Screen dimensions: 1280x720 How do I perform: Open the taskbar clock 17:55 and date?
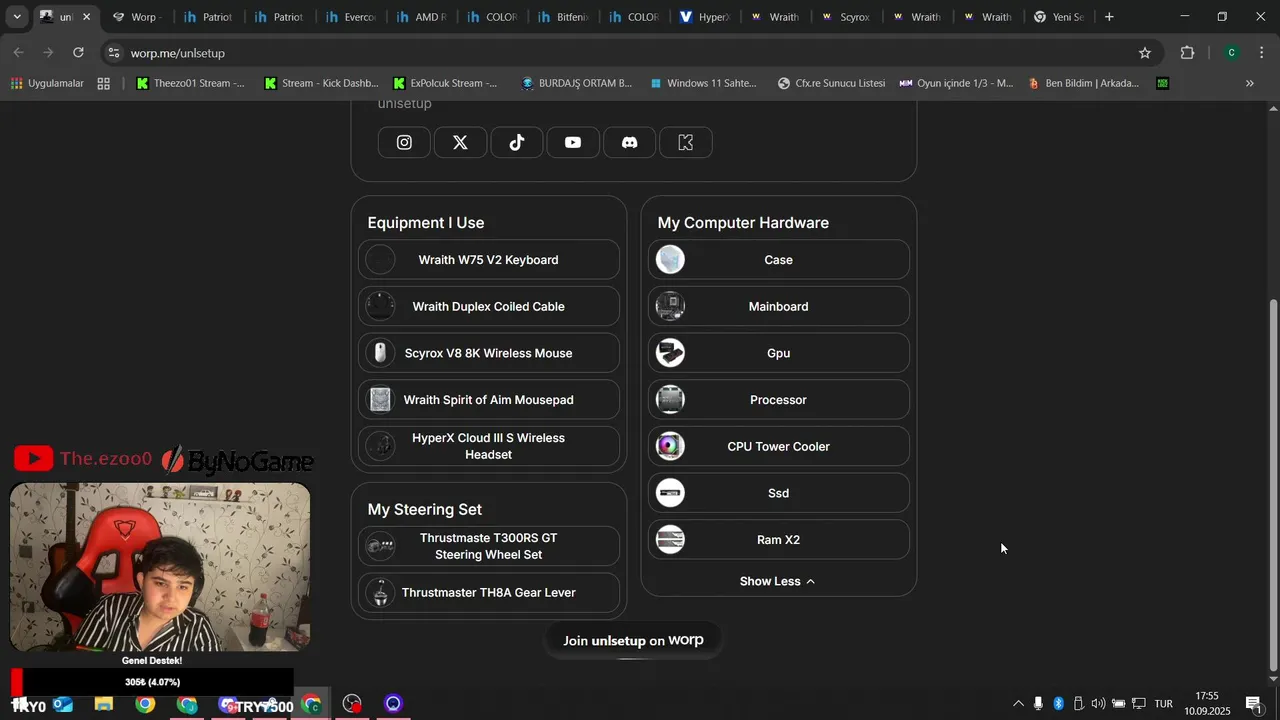point(1207,704)
